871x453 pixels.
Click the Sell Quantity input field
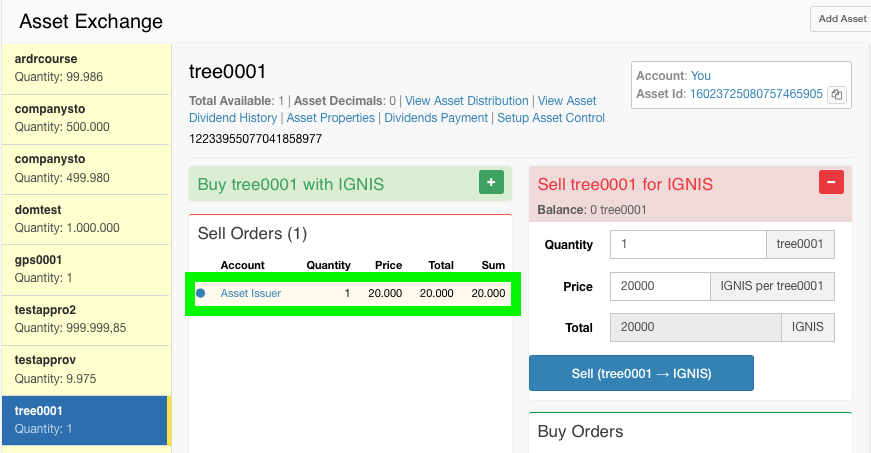point(687,245)
